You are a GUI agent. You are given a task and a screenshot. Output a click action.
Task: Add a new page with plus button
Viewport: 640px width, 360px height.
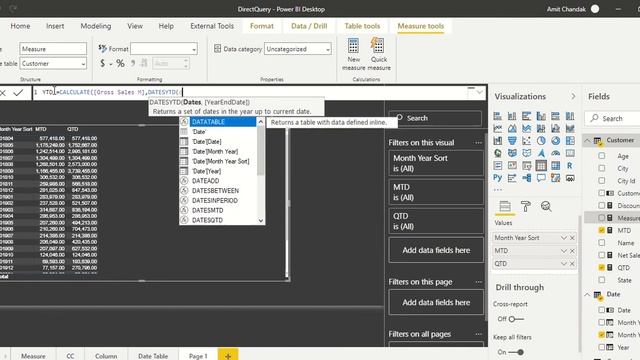pos(228,356)
